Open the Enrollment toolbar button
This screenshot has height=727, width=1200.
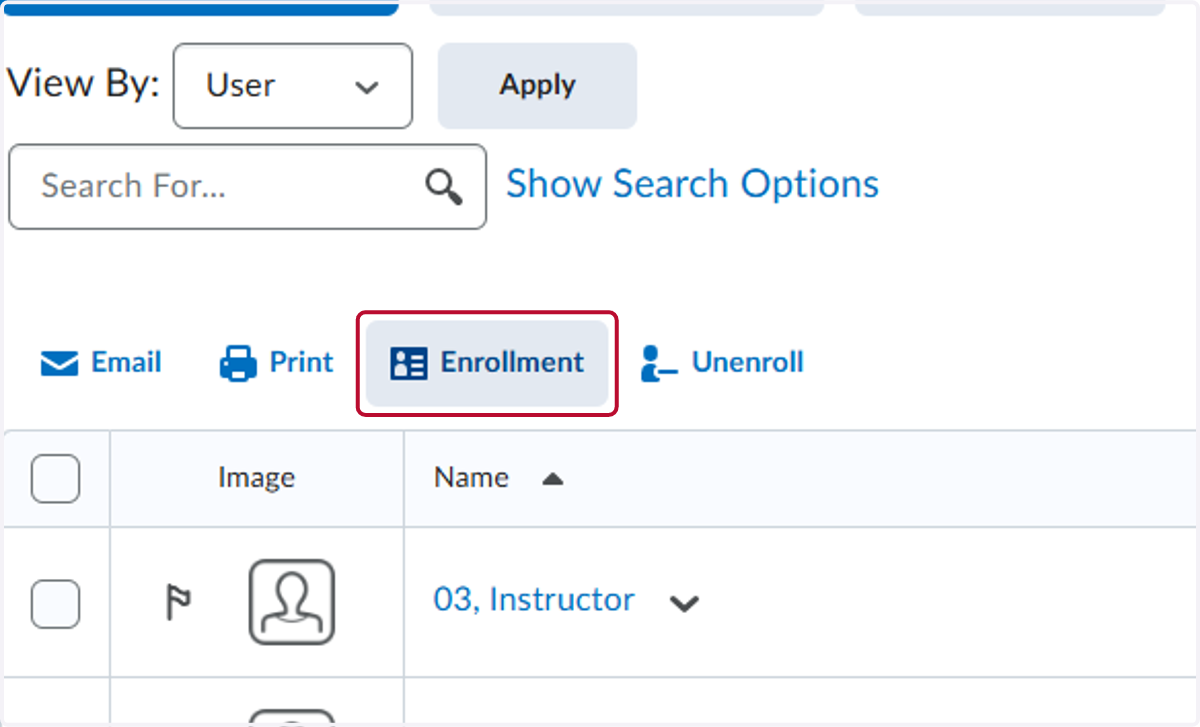click(x=487, y=363)
